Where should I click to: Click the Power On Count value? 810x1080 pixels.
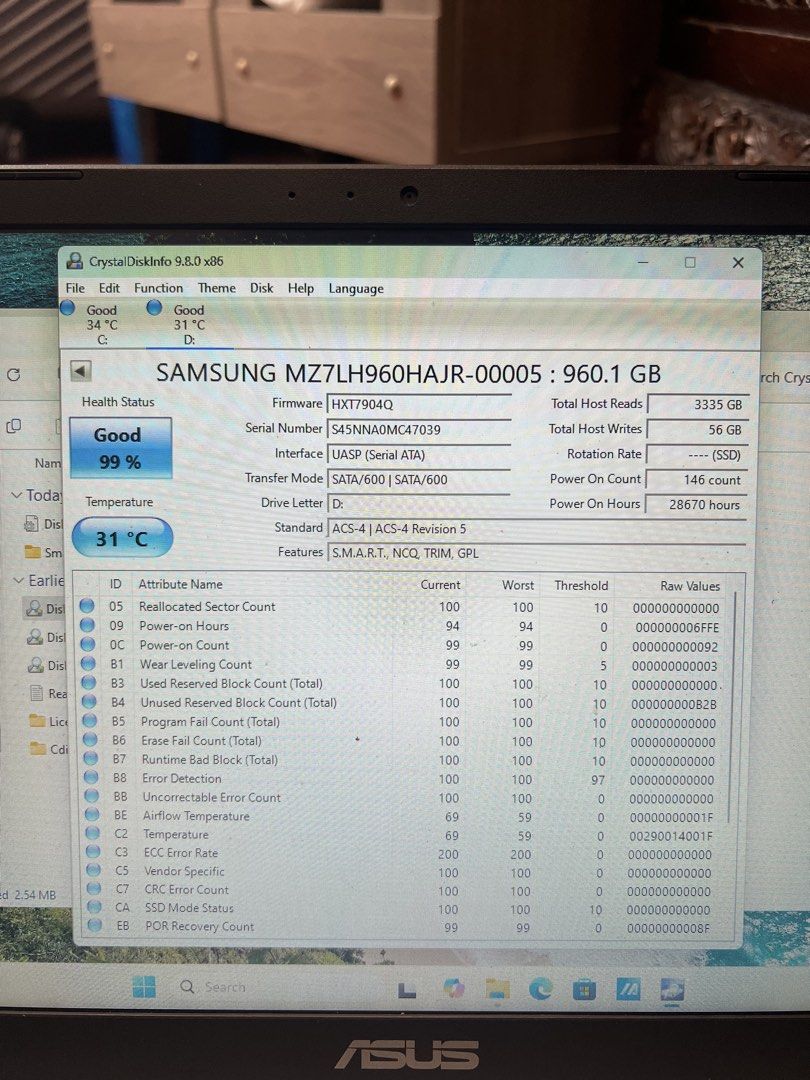(696, 479)
